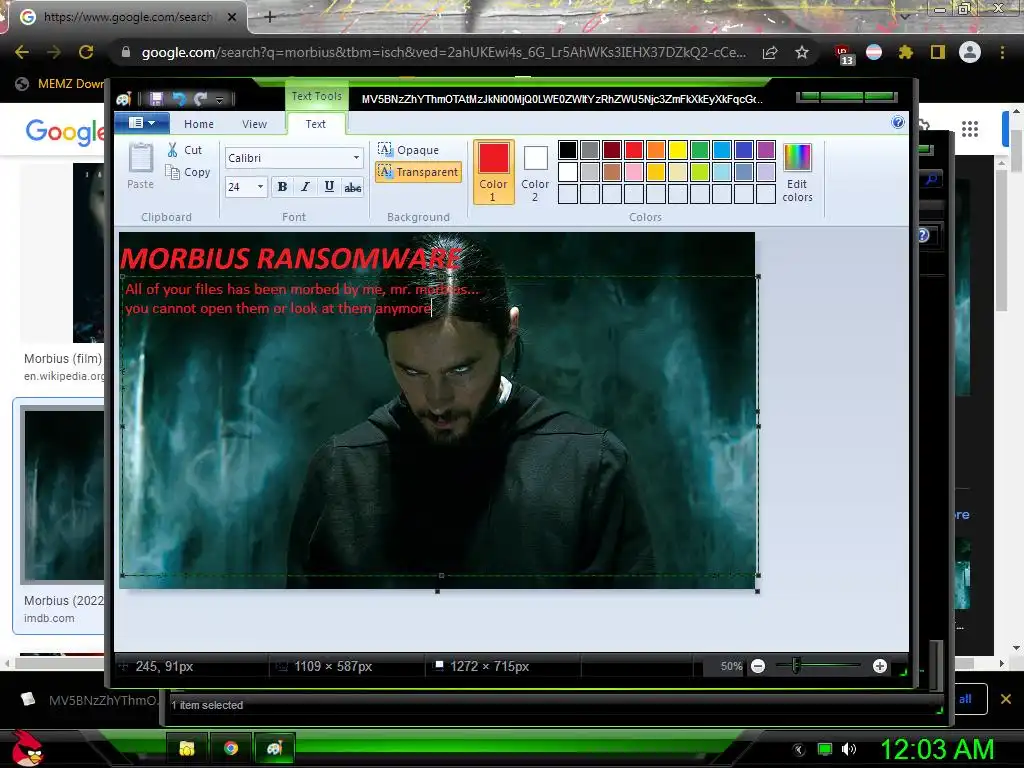Viewport: 1024px width, 768px height.
Task: Open Chrome three-dot menu
Action: pos(1002,52)
